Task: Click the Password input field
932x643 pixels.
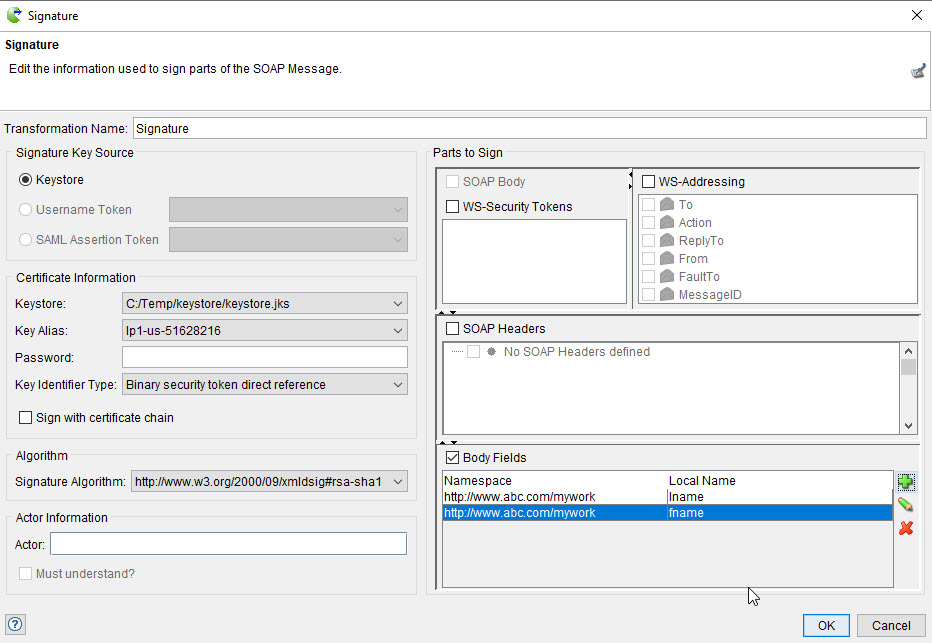Action: 264,358
